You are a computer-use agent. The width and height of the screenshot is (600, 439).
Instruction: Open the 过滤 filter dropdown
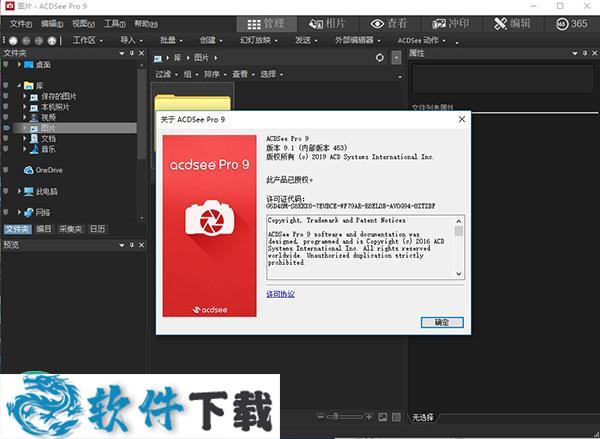pyautogui.click(x=166, y=74)
